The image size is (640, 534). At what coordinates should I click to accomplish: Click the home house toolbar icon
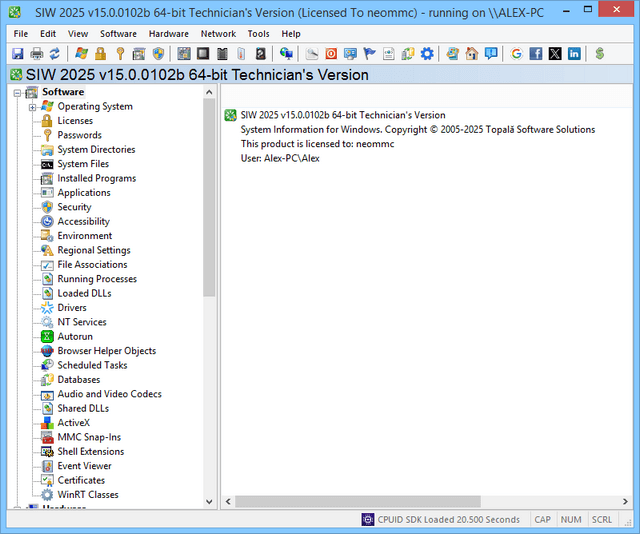point(471,53)
